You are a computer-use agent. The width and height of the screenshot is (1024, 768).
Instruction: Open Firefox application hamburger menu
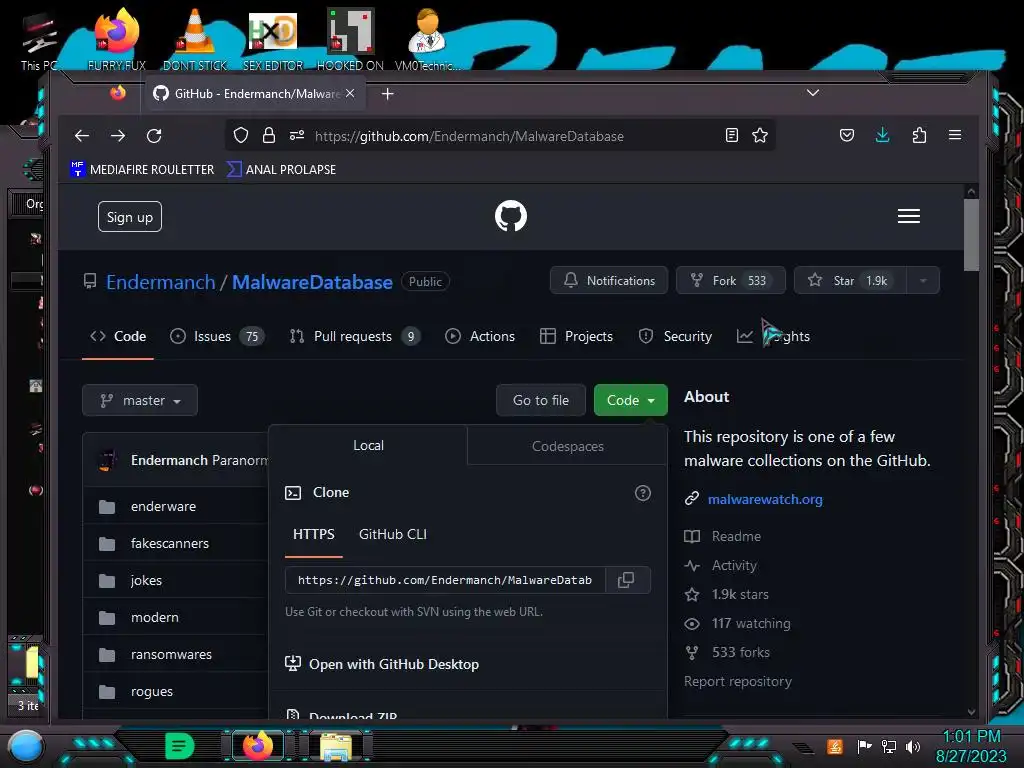tap(955, 135)
